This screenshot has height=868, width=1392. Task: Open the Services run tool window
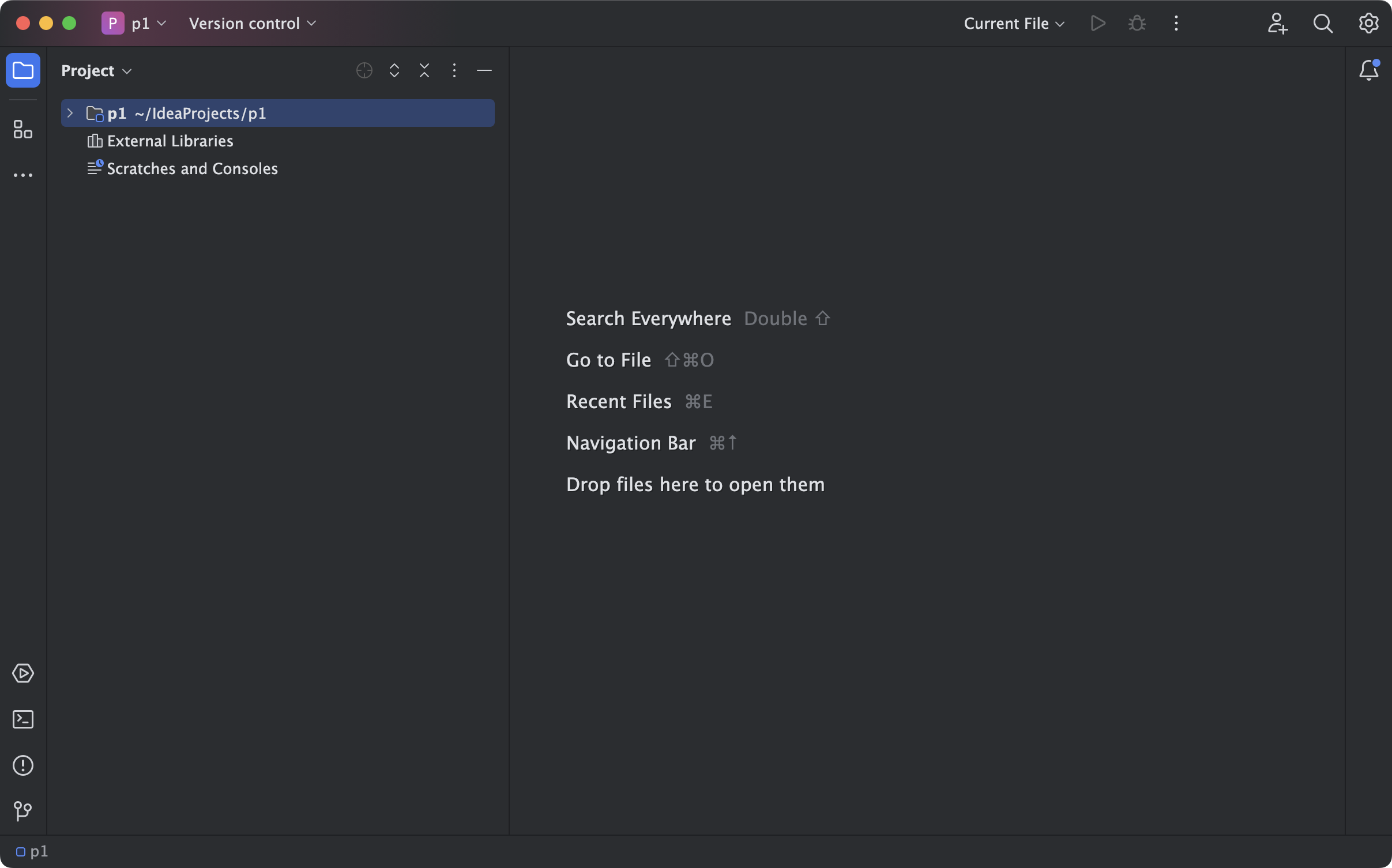coord(23,673)
